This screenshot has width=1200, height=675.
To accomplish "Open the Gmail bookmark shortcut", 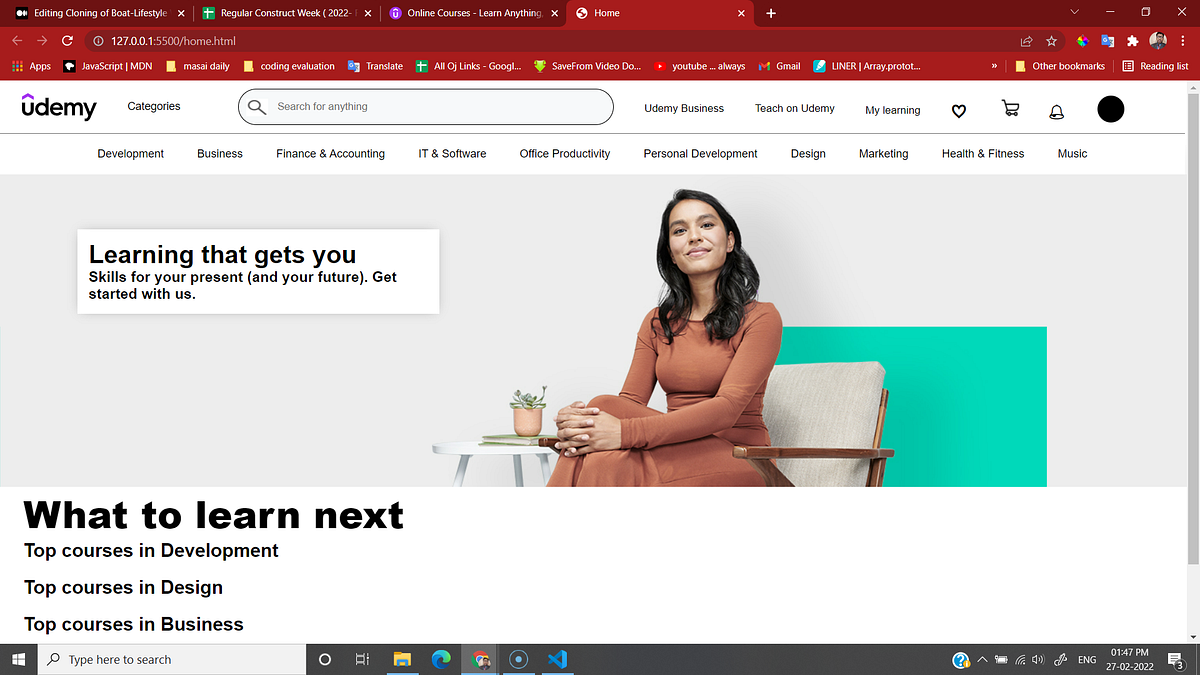I will [x=779, y=66].
